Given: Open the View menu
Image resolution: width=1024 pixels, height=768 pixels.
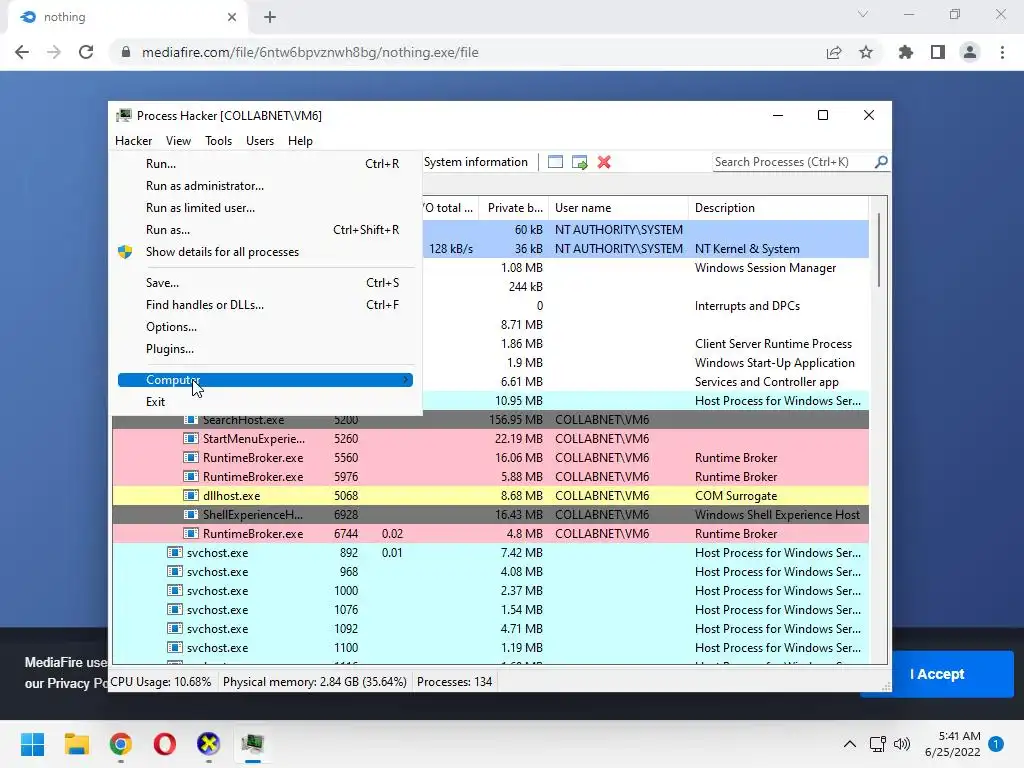Looking at the screenshot, I should [178, 140].
